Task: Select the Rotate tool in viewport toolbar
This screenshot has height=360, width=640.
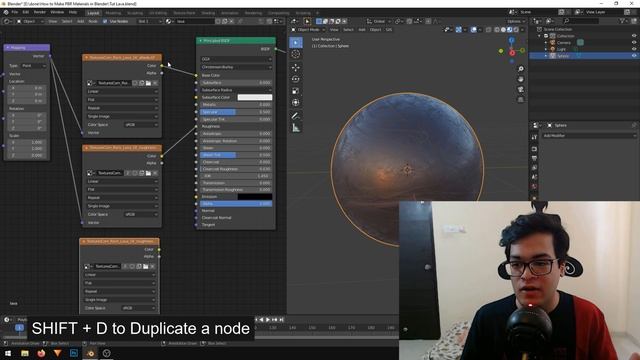Action: click(296, 79)
